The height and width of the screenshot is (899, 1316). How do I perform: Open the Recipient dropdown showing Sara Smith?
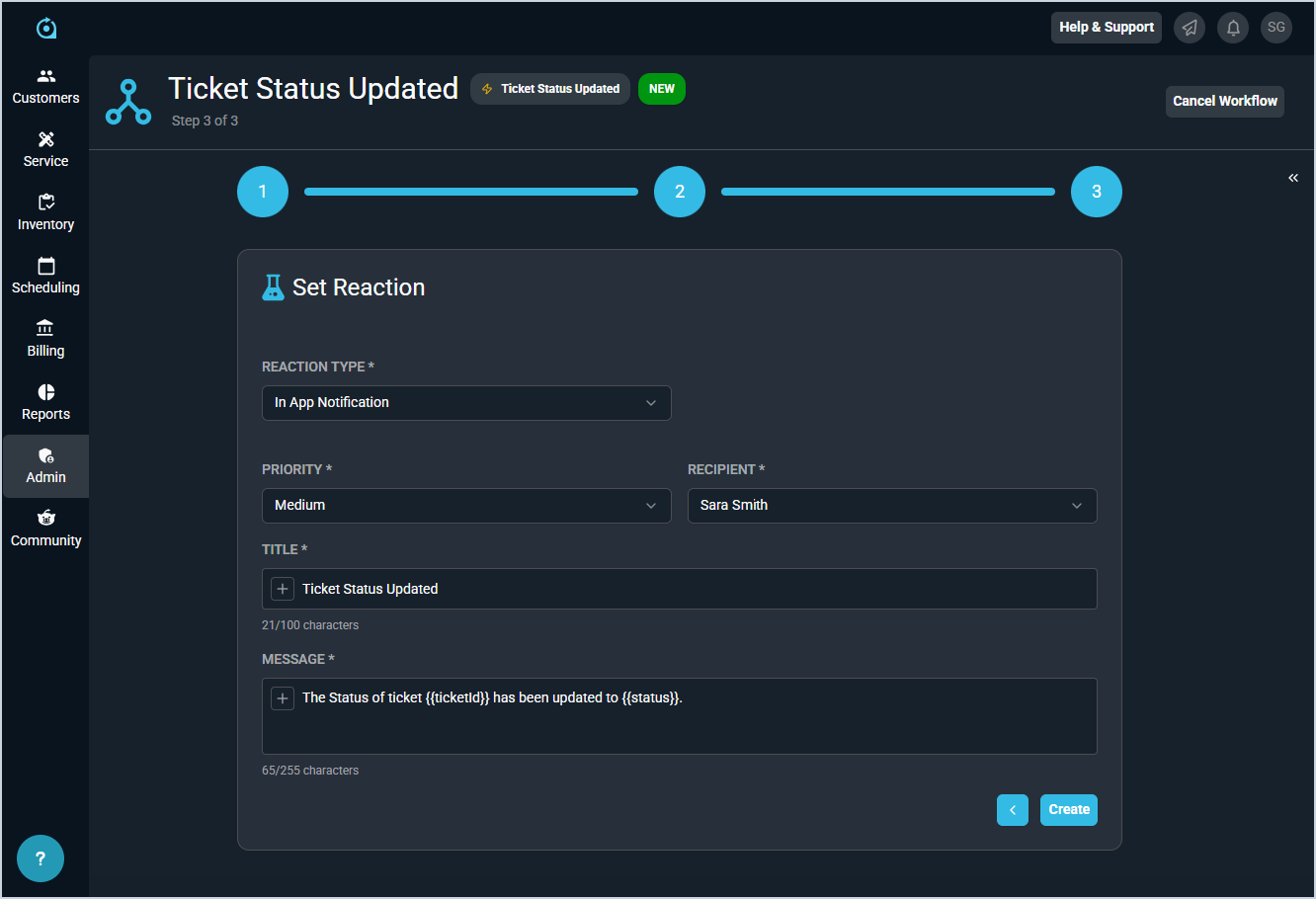892,506
